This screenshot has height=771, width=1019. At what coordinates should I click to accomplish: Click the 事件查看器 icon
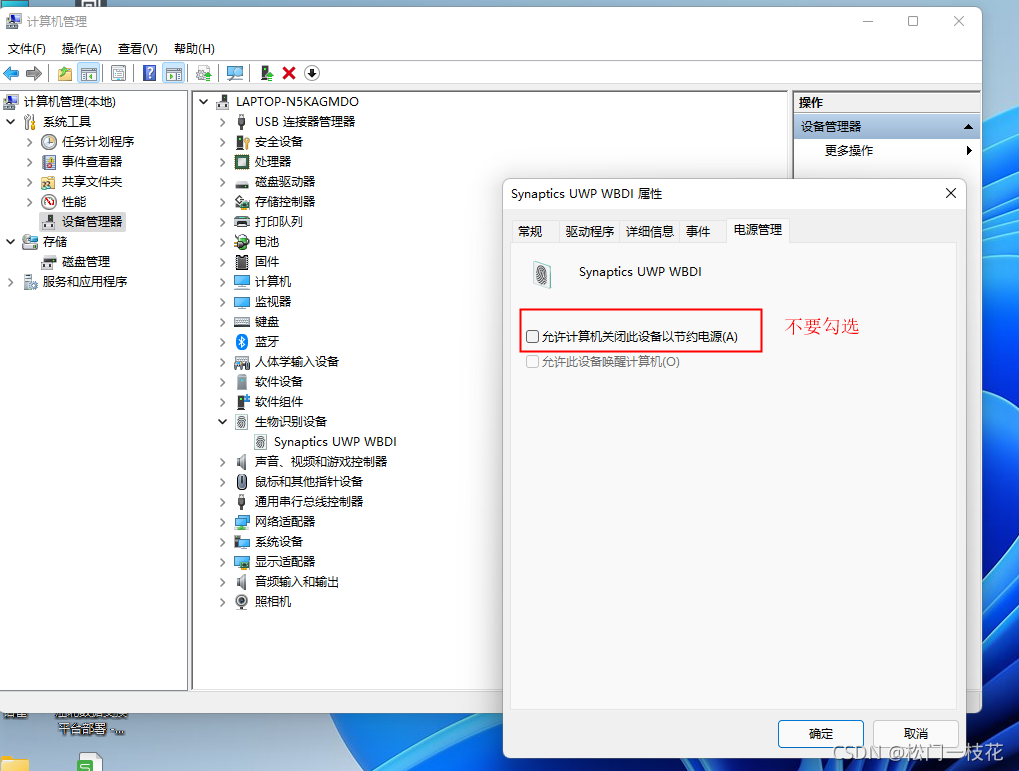point(49,162)
